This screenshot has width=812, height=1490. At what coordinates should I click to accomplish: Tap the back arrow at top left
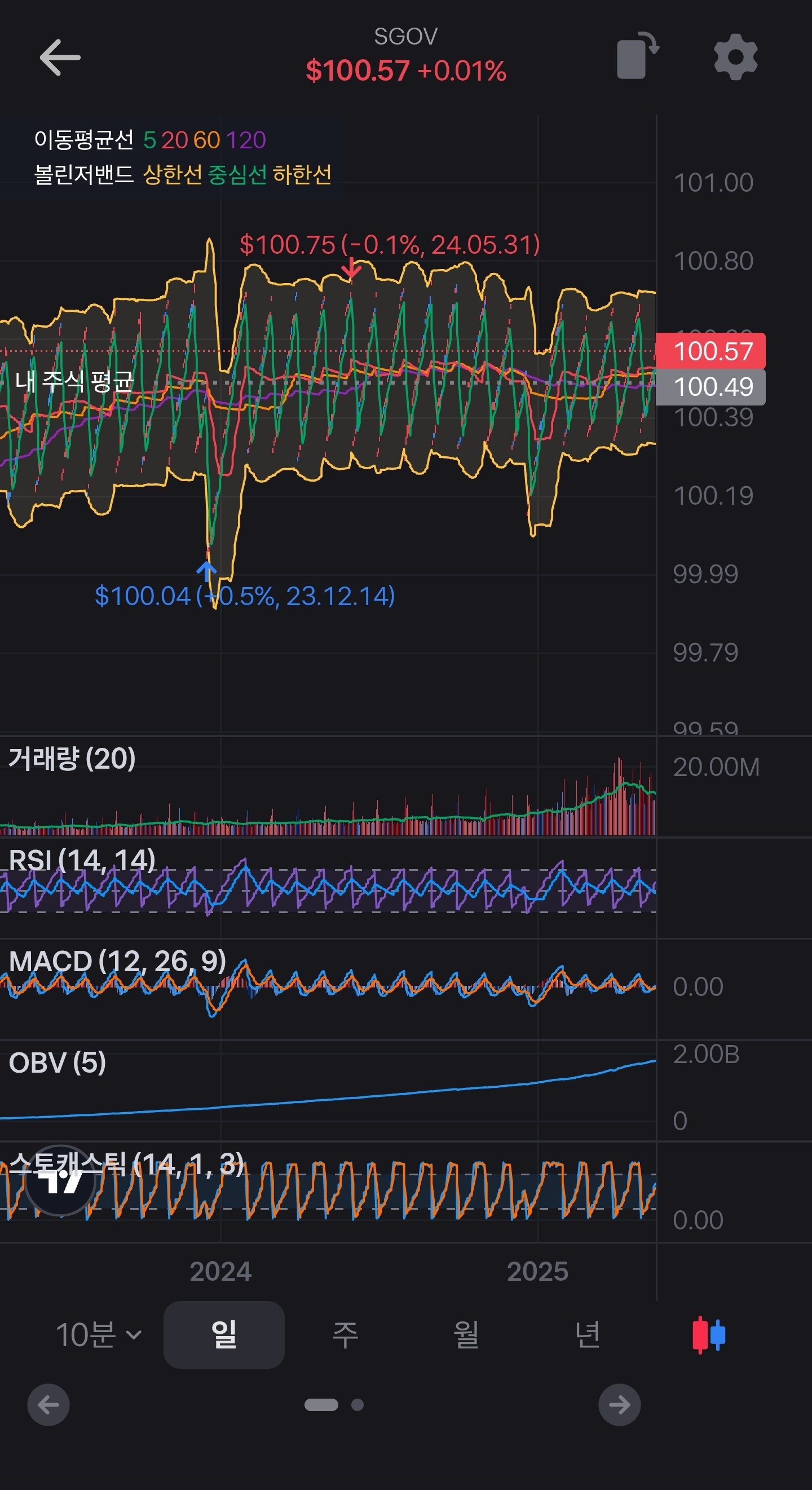[x=60, y=58]
